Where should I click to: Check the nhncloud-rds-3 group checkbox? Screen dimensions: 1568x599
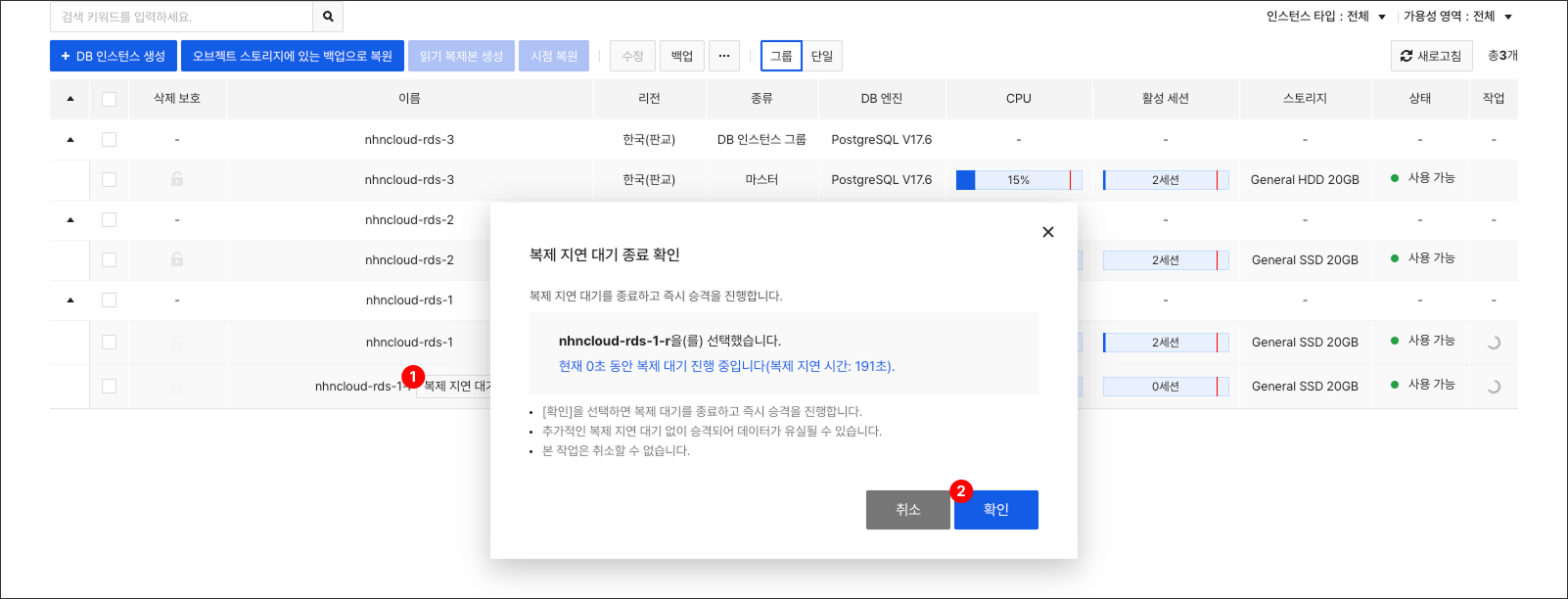(x=109, y=140)
